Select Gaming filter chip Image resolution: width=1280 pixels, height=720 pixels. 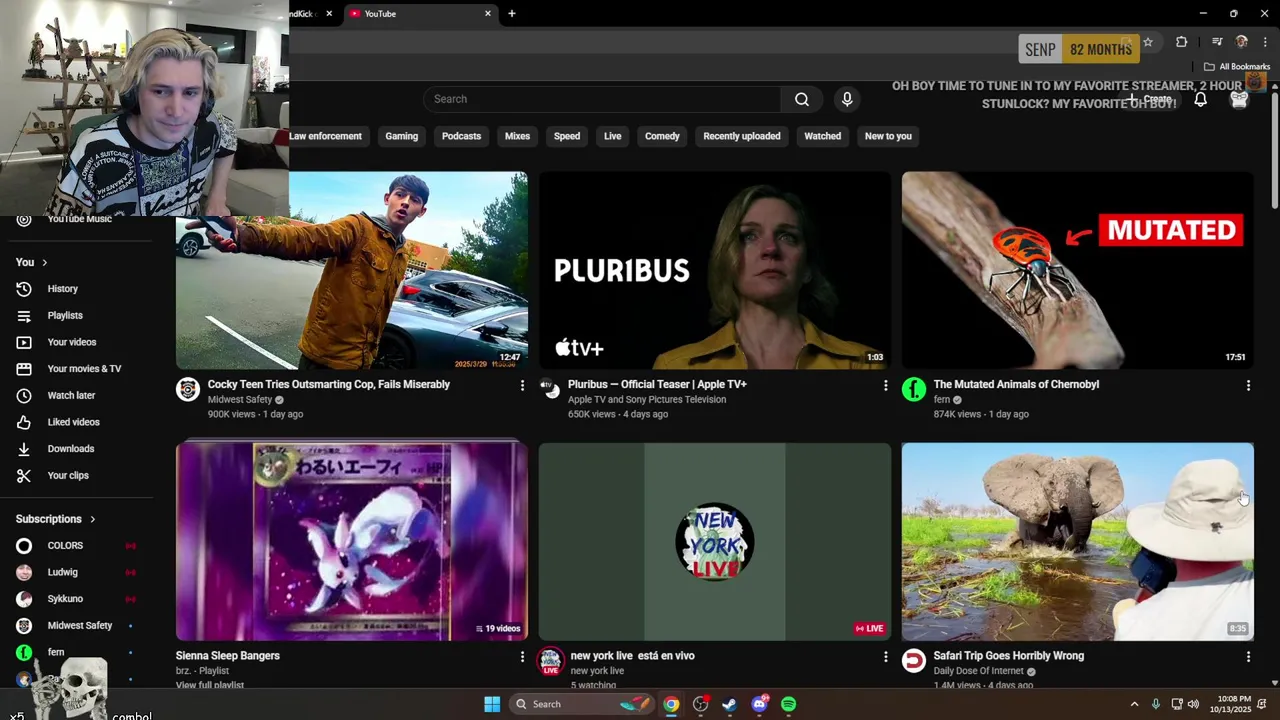(402, 136)
